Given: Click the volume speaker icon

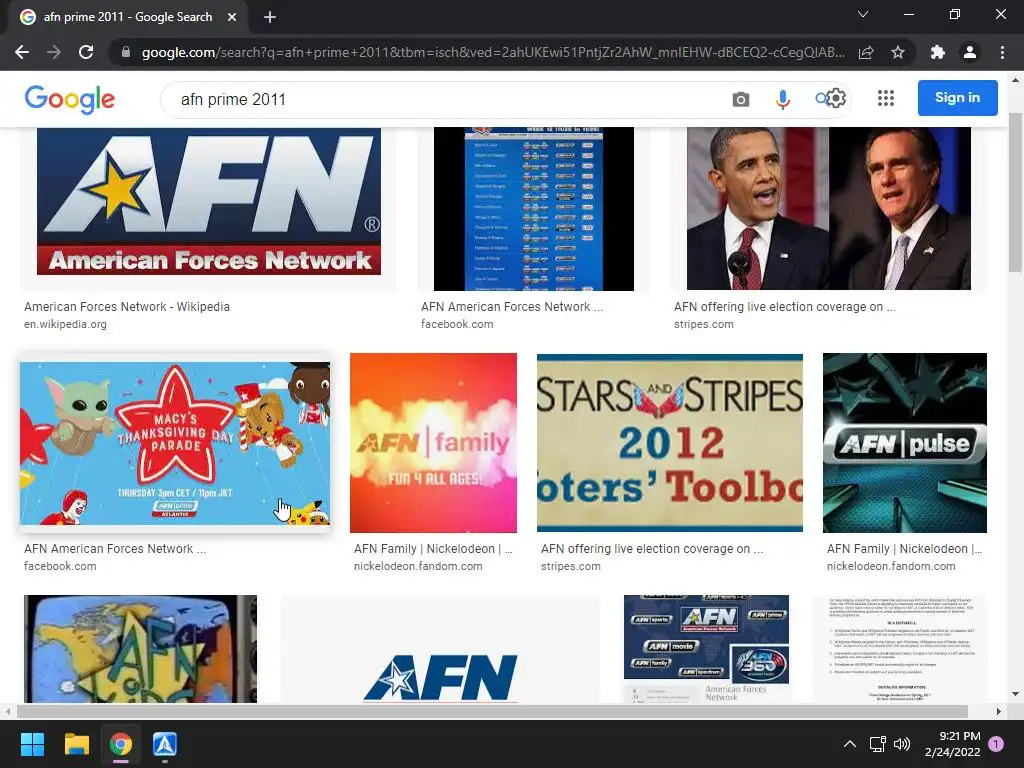Looking at the screenshot, I should [x=902, y=744].
